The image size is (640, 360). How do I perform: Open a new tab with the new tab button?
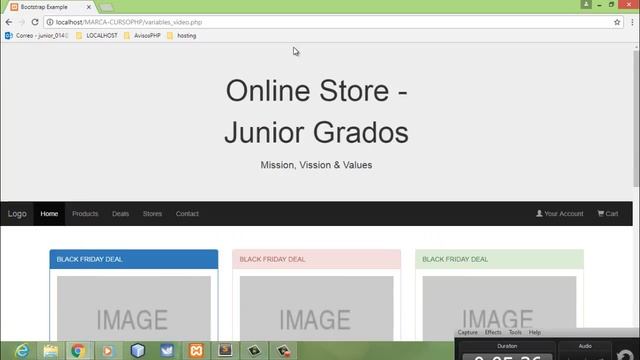coord(106,7)
